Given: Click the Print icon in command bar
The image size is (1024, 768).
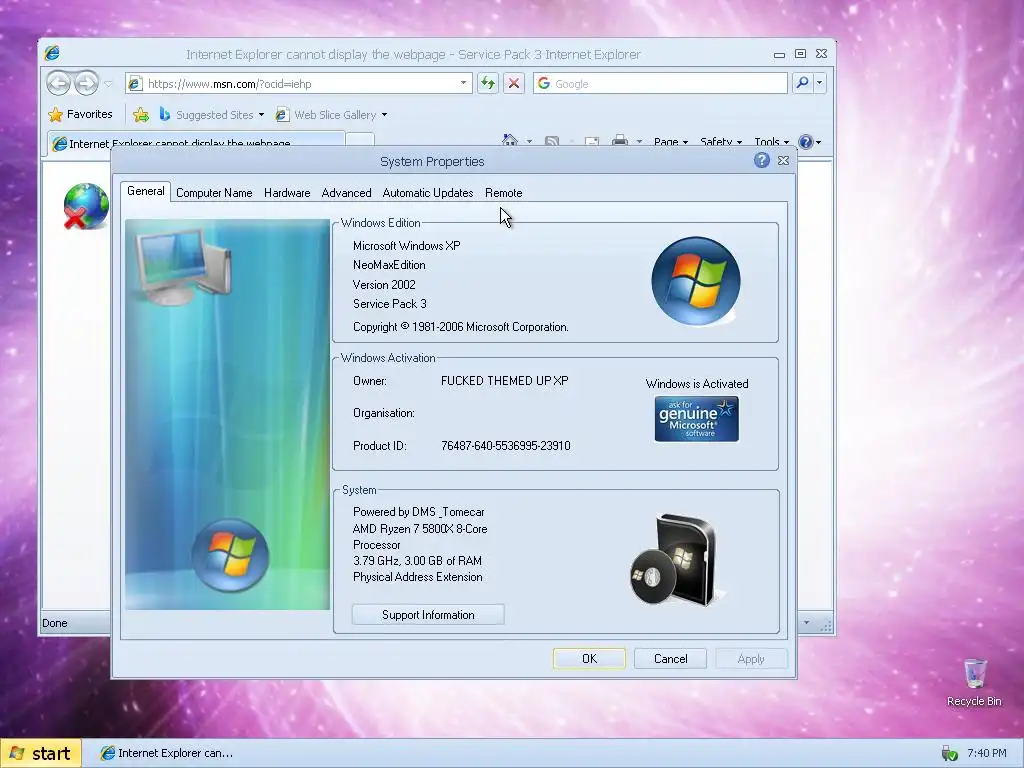Looking at the screenshot, I should 620,141.
